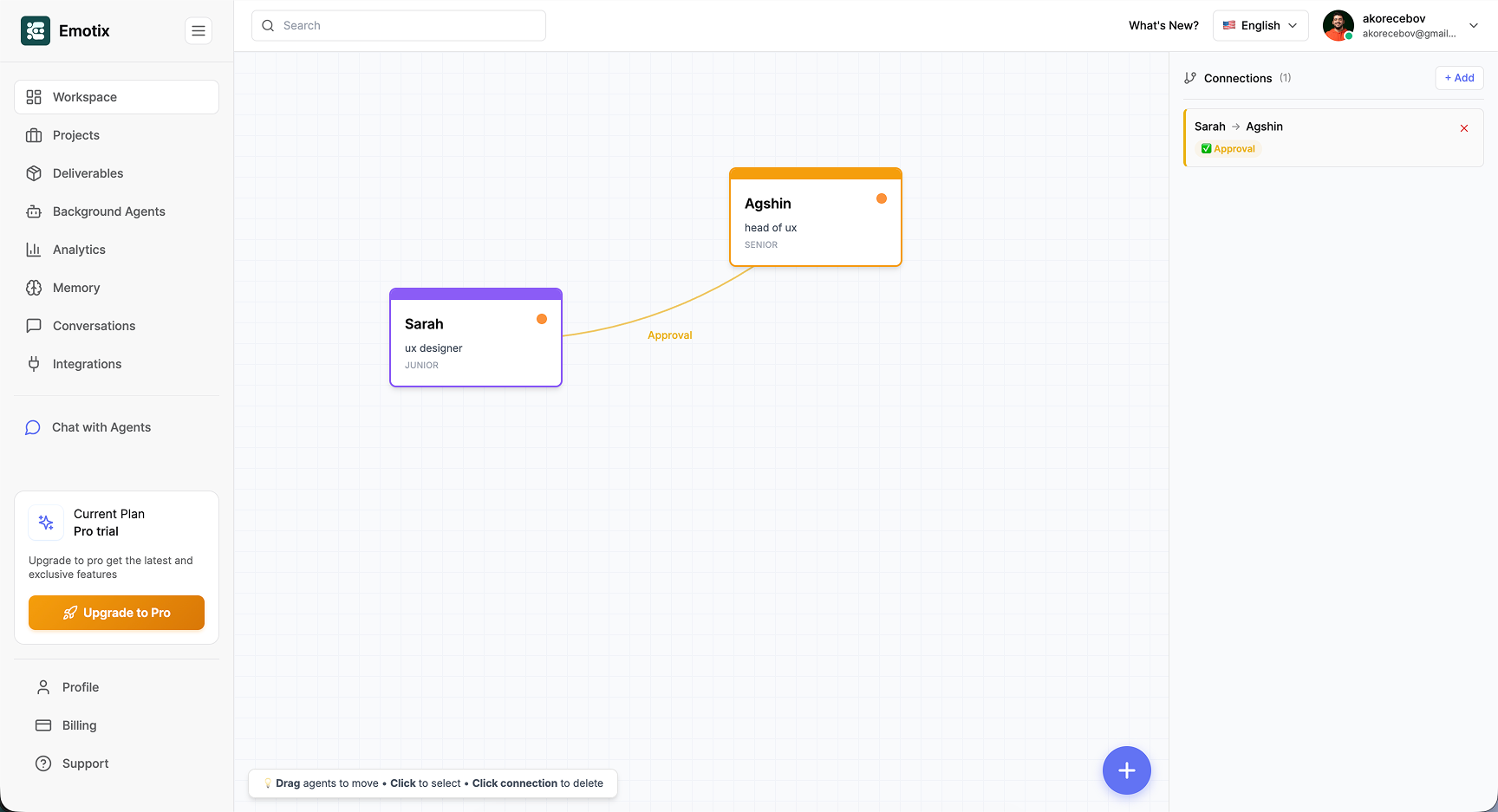The image size is (1498, 812).
Task: Open the Workspace panel via its grid icon
Action: coord(34,97)
